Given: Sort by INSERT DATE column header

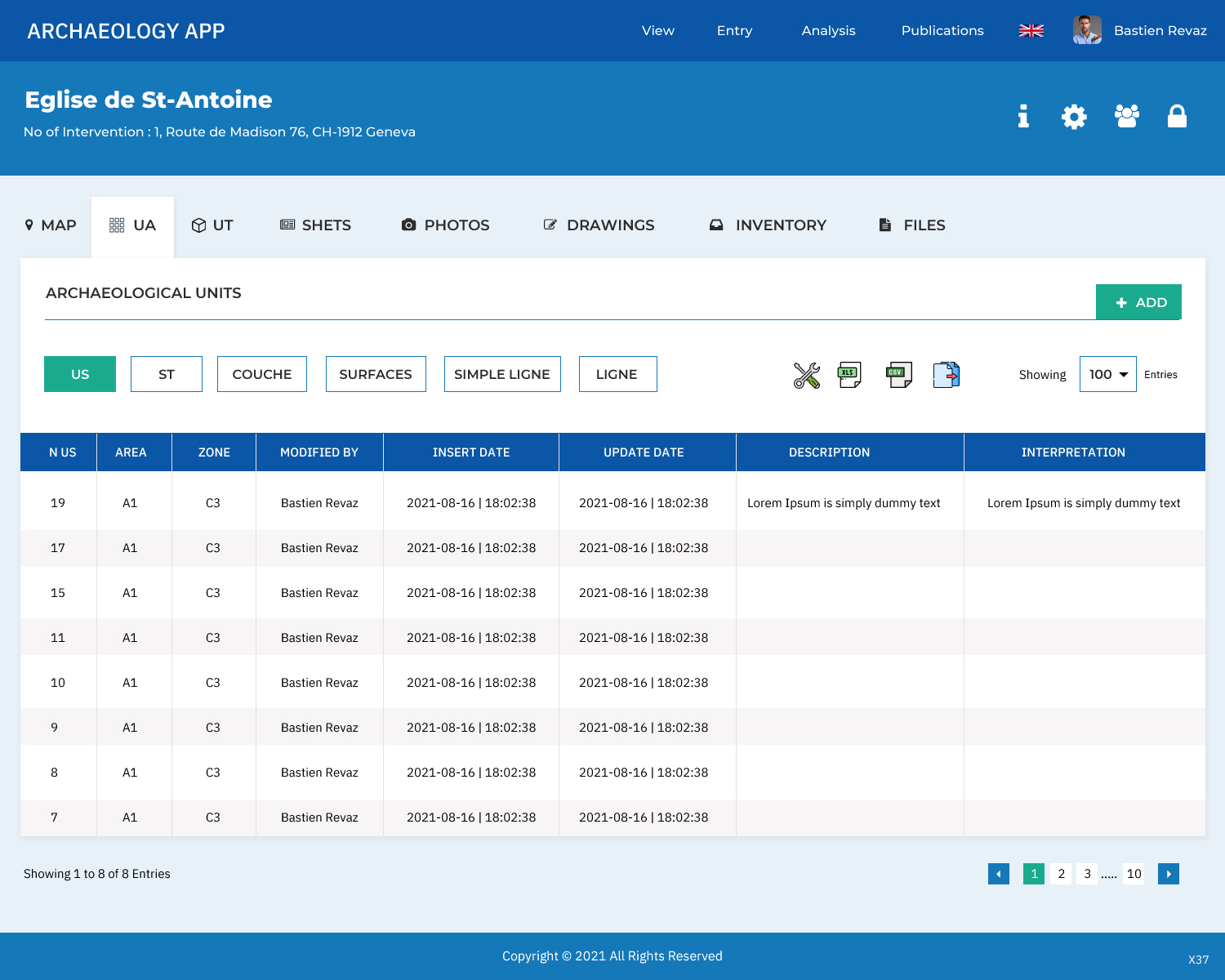Looking at the screenshot, I should click(x=471, y=452).
